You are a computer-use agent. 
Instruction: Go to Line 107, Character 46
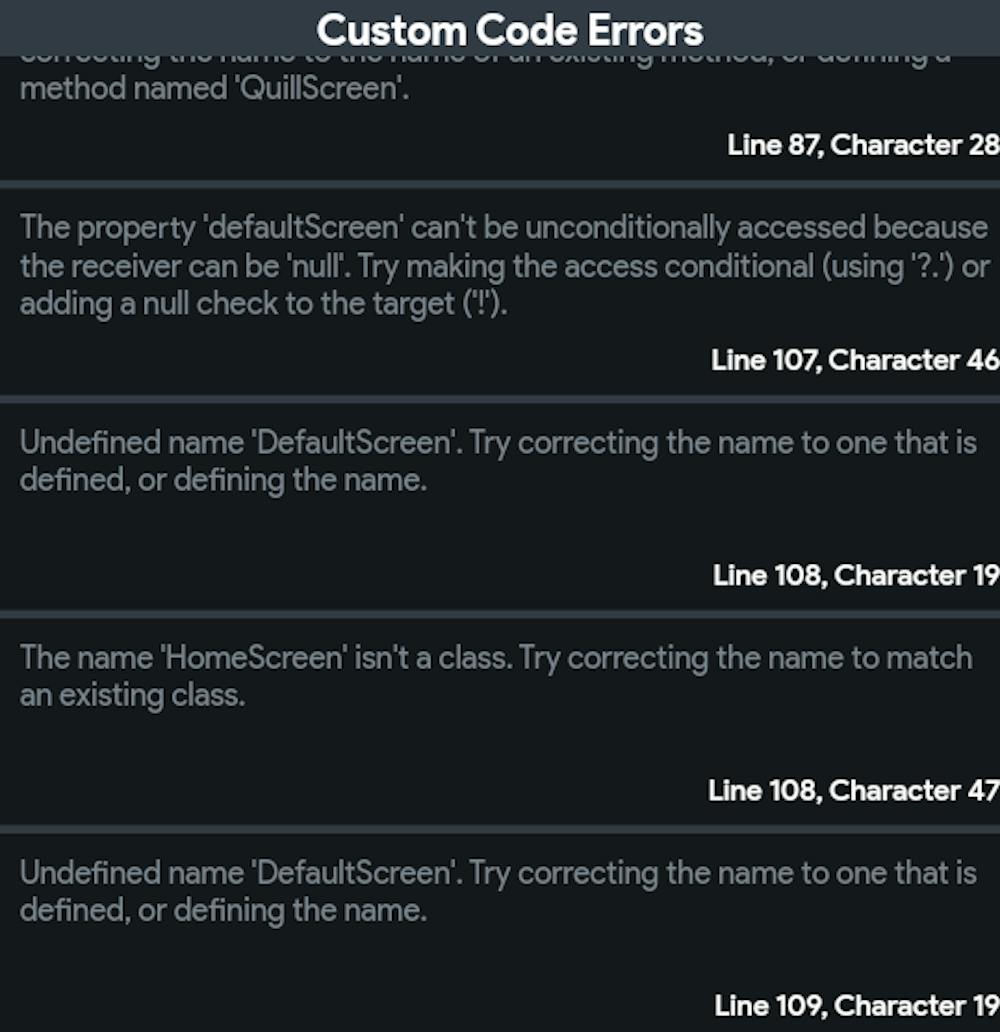tap(854, 360)
